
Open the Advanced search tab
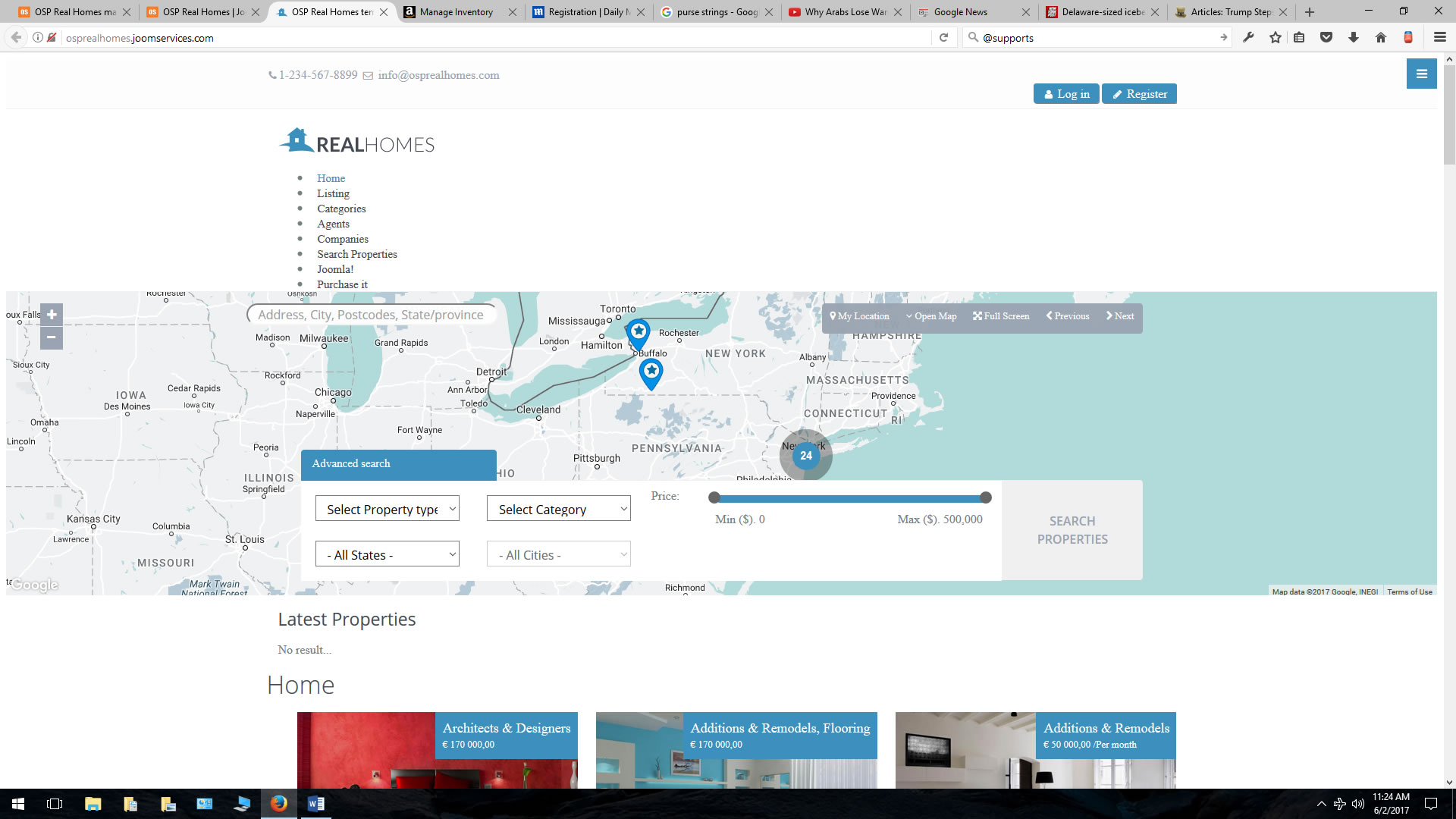[399, 464]
